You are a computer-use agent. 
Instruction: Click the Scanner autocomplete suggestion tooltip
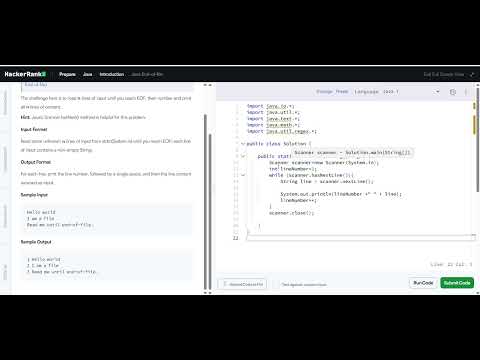353,152
